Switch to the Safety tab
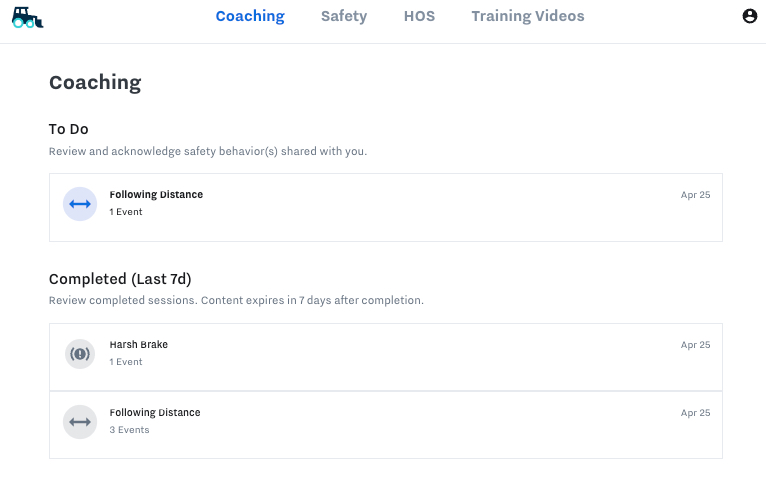The width and height of the screenshot is (766, 491). pos(343,16)
